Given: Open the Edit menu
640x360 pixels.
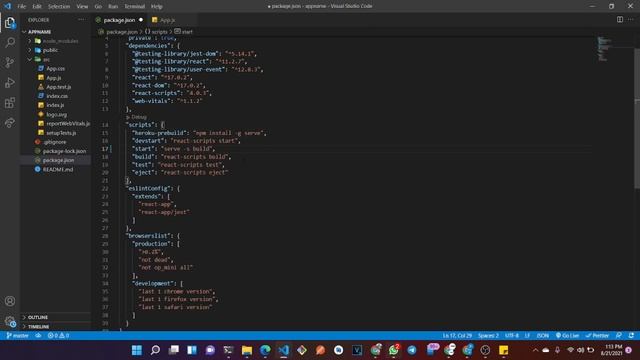Looking at the screenshot, I should [x=37, y=7].
